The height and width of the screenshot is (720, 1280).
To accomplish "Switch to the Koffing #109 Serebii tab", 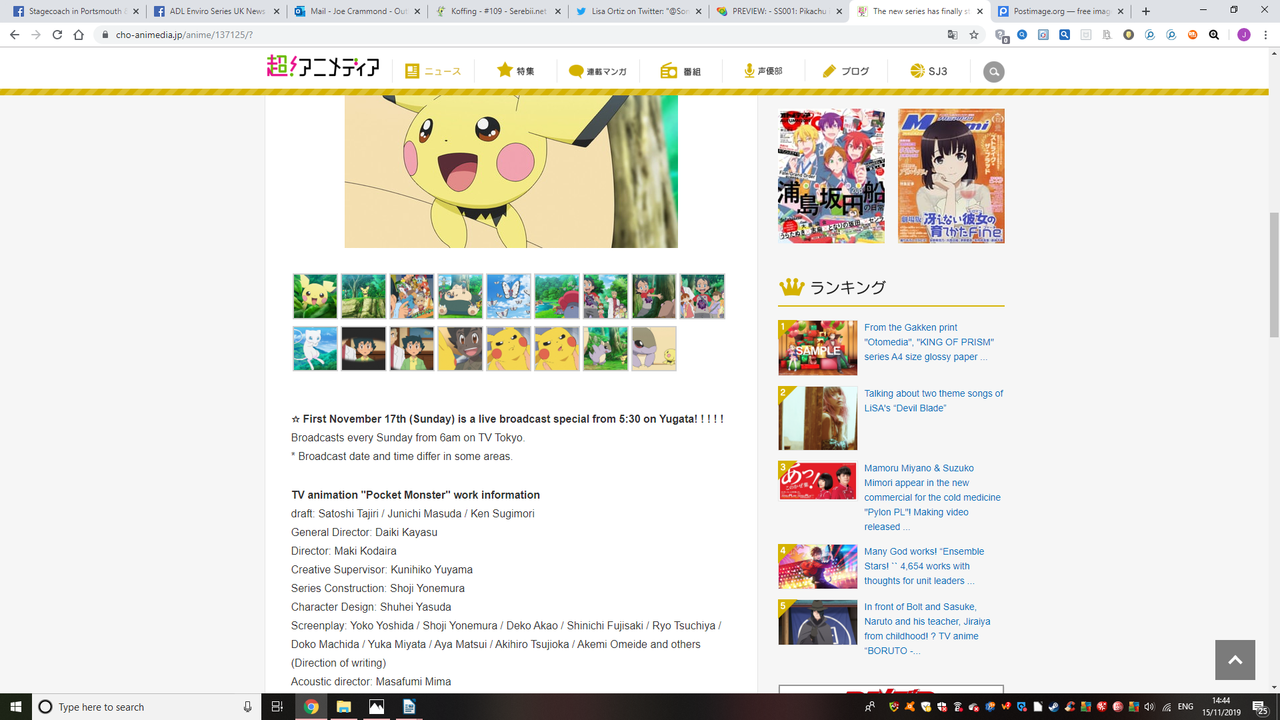I will (x=498, y=11).
